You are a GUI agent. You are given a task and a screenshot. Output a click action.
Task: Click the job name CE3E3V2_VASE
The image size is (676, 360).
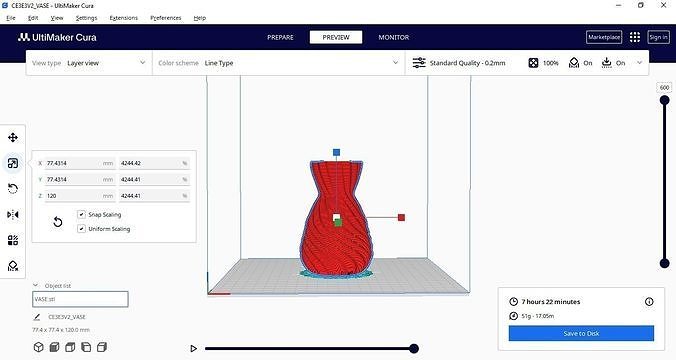coord(67,317)
